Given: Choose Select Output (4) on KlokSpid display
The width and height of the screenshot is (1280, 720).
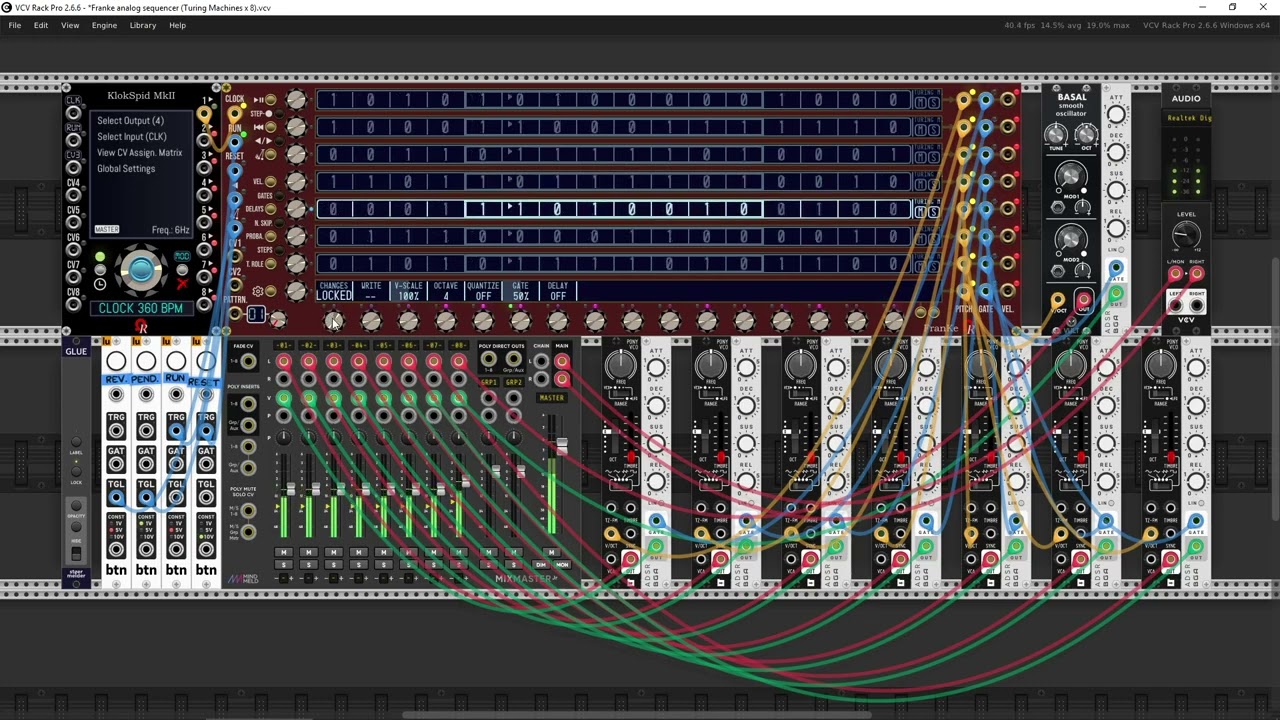Looking at the screenshot, I should (131, 121).
